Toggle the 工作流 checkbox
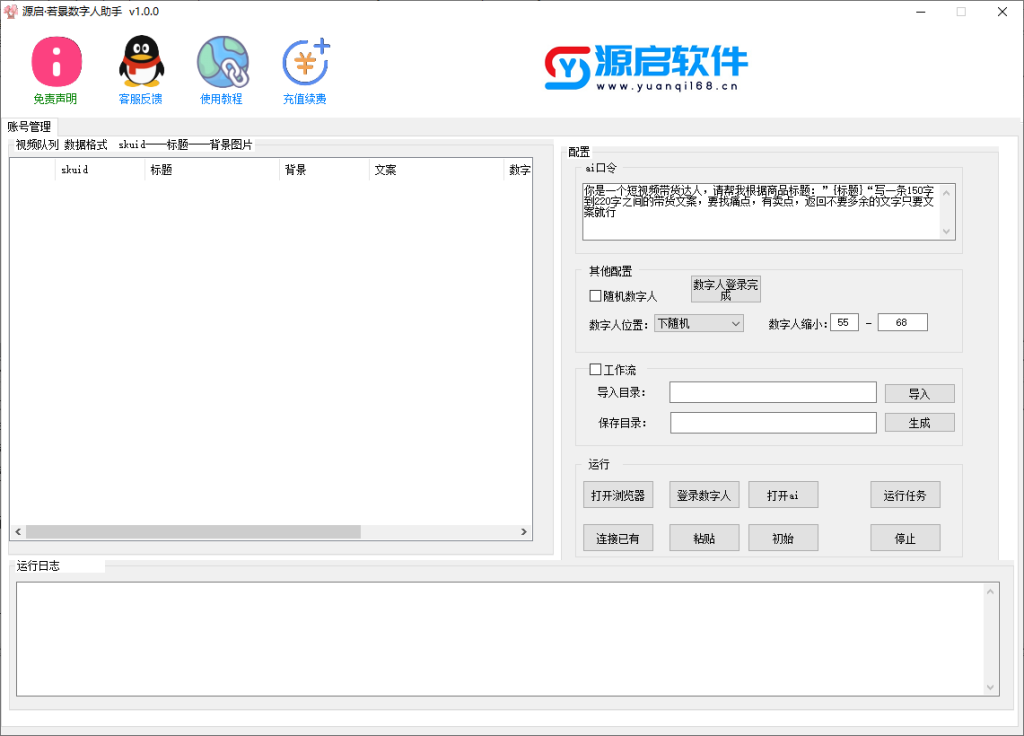 pyautogui.click(x=596, y=369)
